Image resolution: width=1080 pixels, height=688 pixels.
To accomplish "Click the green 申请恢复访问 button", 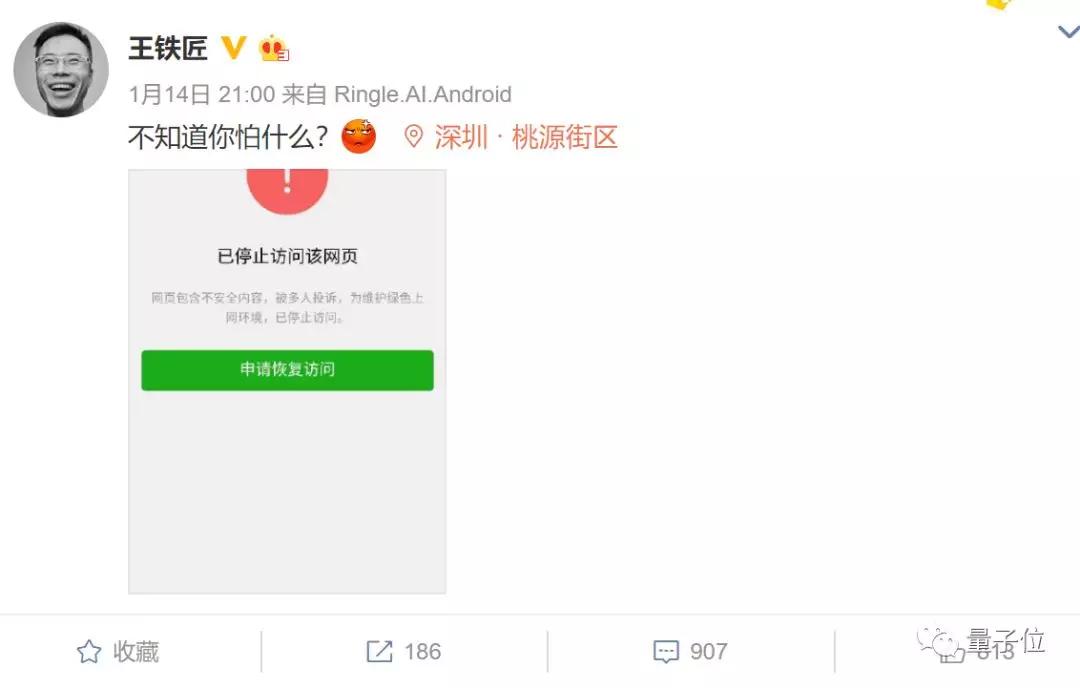I will coord(287,370).
